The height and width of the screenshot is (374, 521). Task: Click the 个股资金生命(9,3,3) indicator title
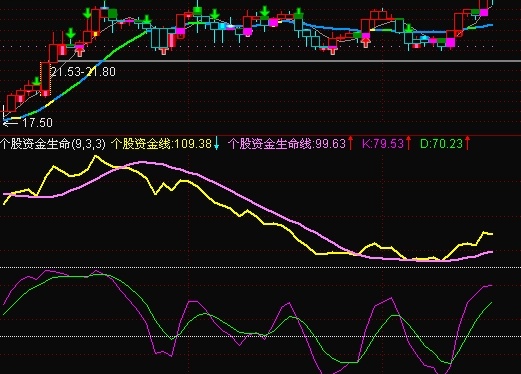coord(53,144)
